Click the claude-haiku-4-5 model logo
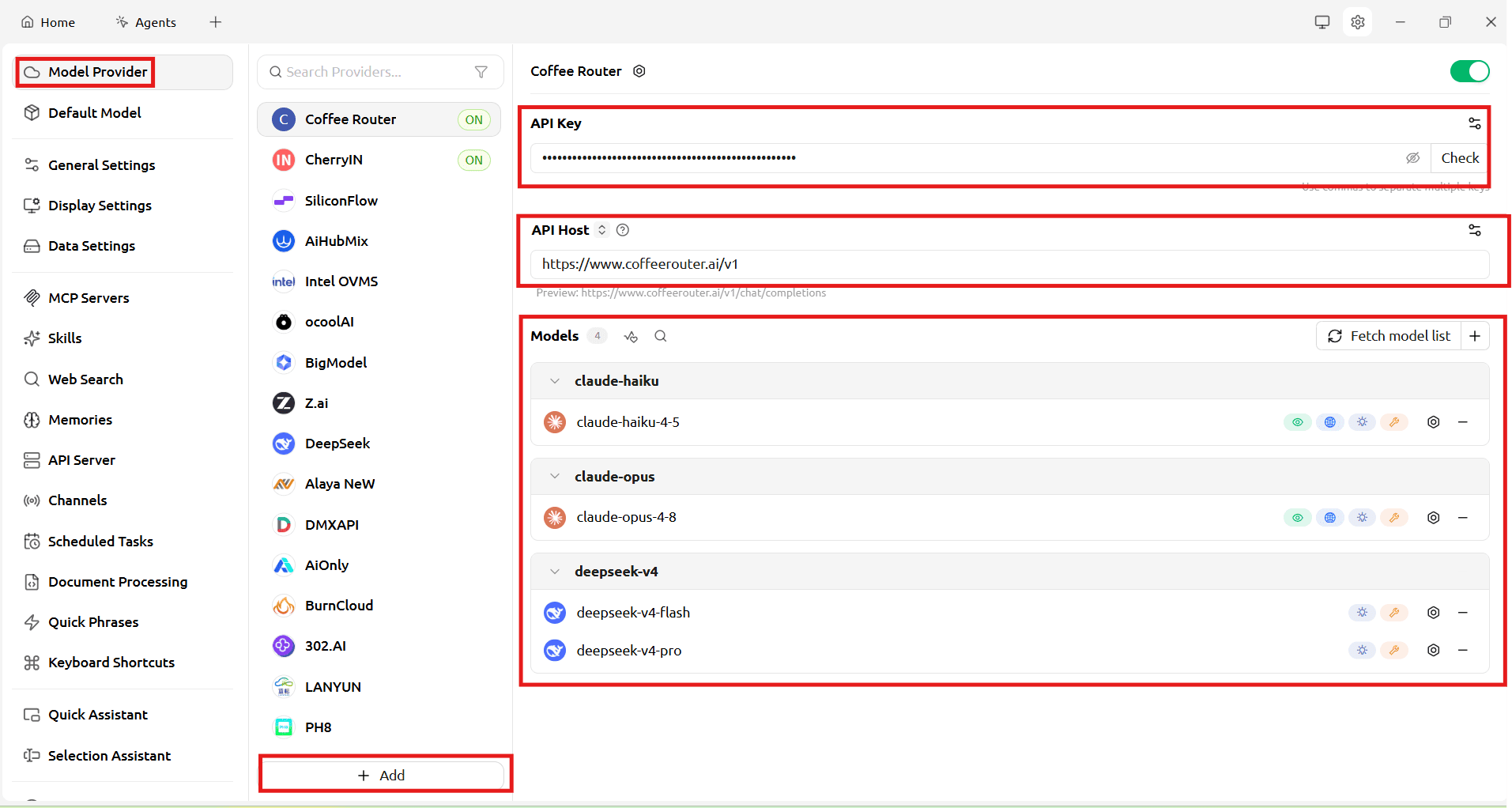The width and height of the screenshot is (1512, 808). (555, 422)
